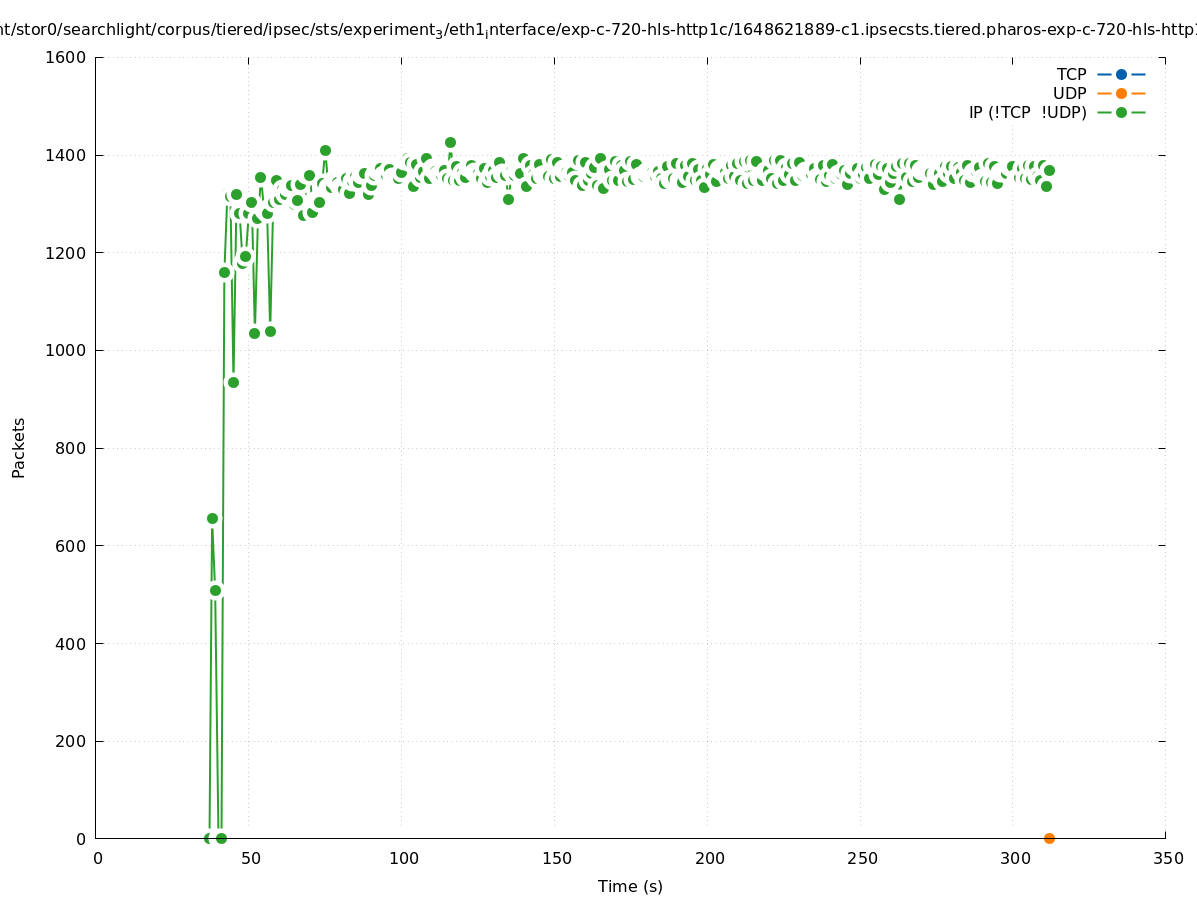The width and height of the screenshot is (1197, 900).
Task: Click the x-axis label Time (s)
Action: click(x=630, y=886)
